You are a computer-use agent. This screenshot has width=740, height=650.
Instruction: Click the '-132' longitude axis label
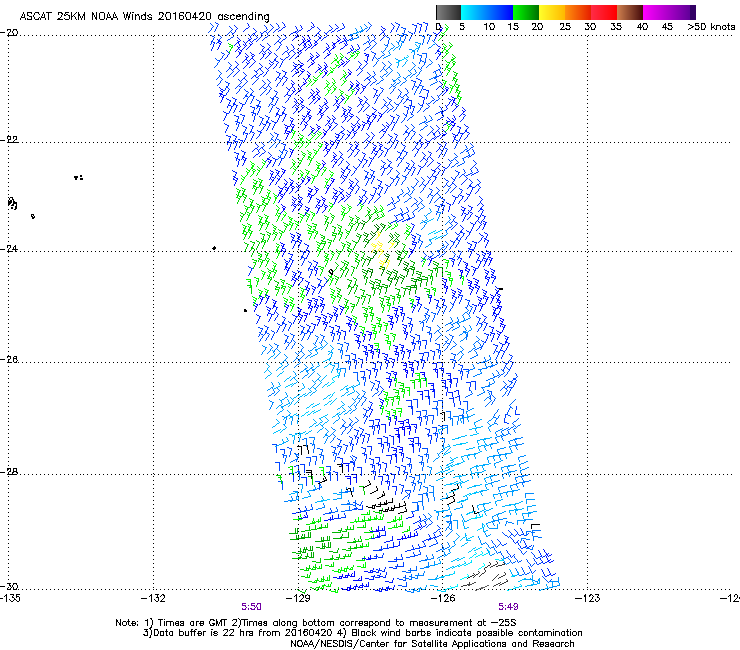click(x=153, y=598)
